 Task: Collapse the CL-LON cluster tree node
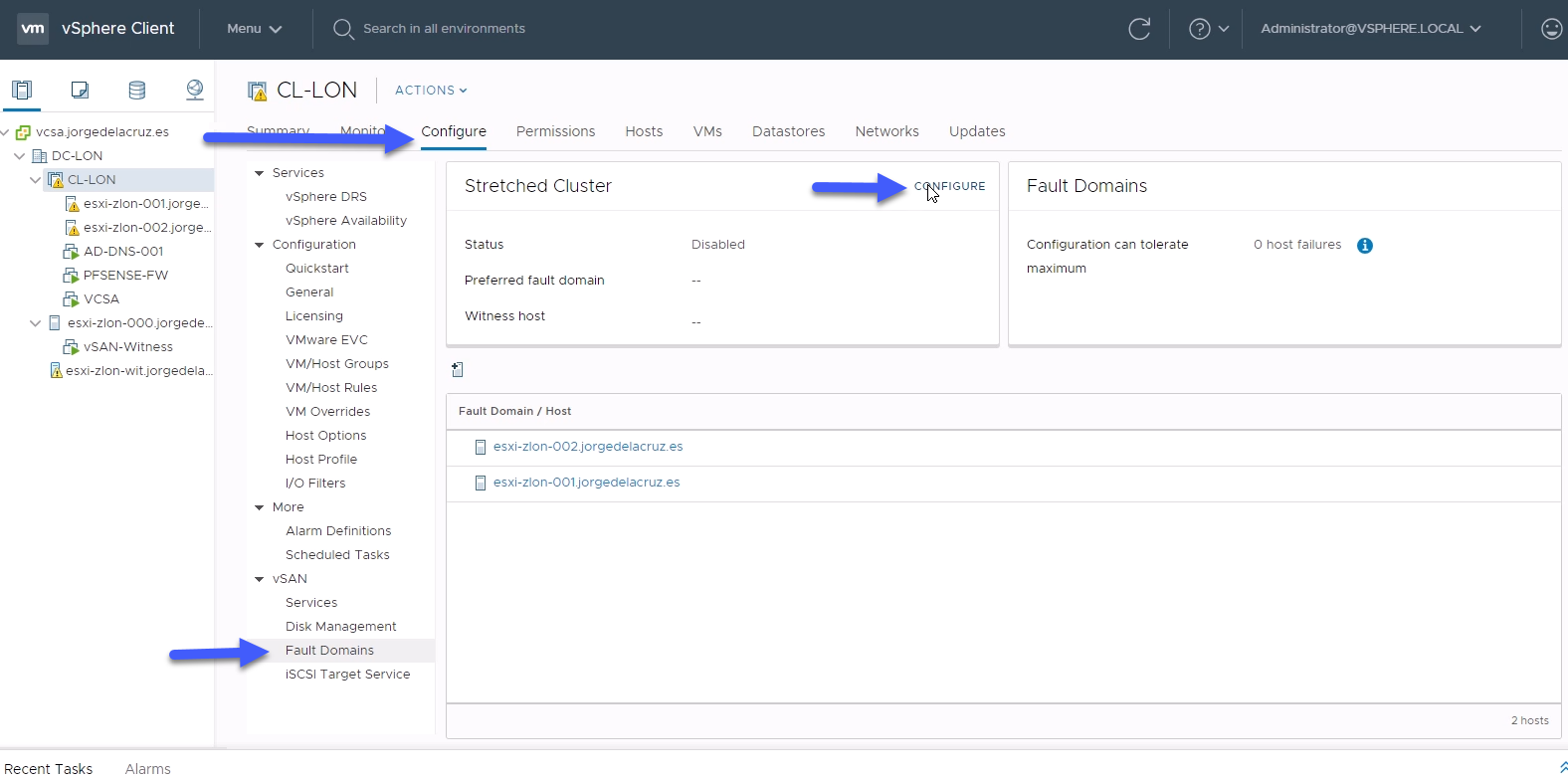click(36, 180)
